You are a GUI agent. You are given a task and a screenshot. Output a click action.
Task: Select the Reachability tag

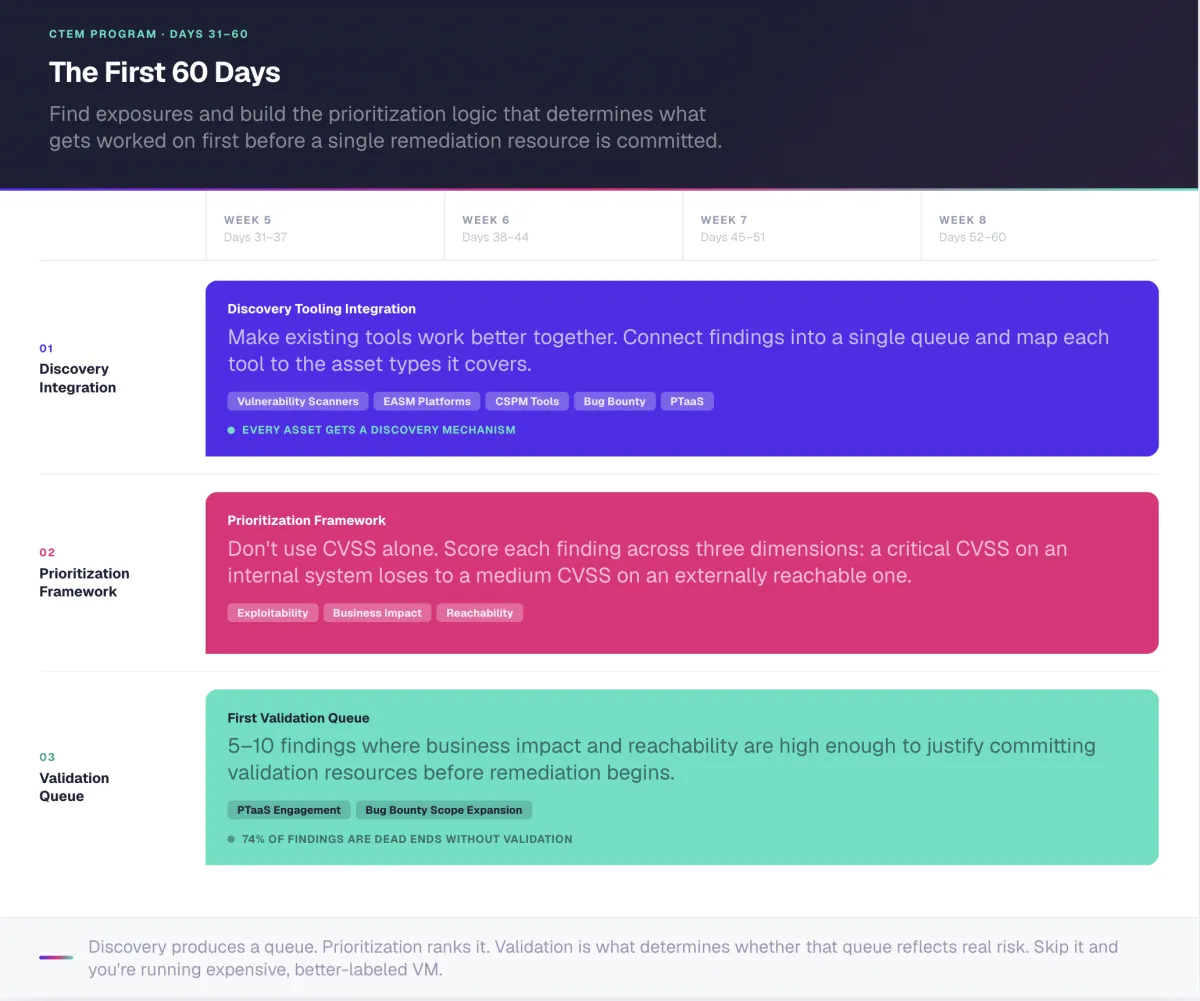[x=480, y=613]
